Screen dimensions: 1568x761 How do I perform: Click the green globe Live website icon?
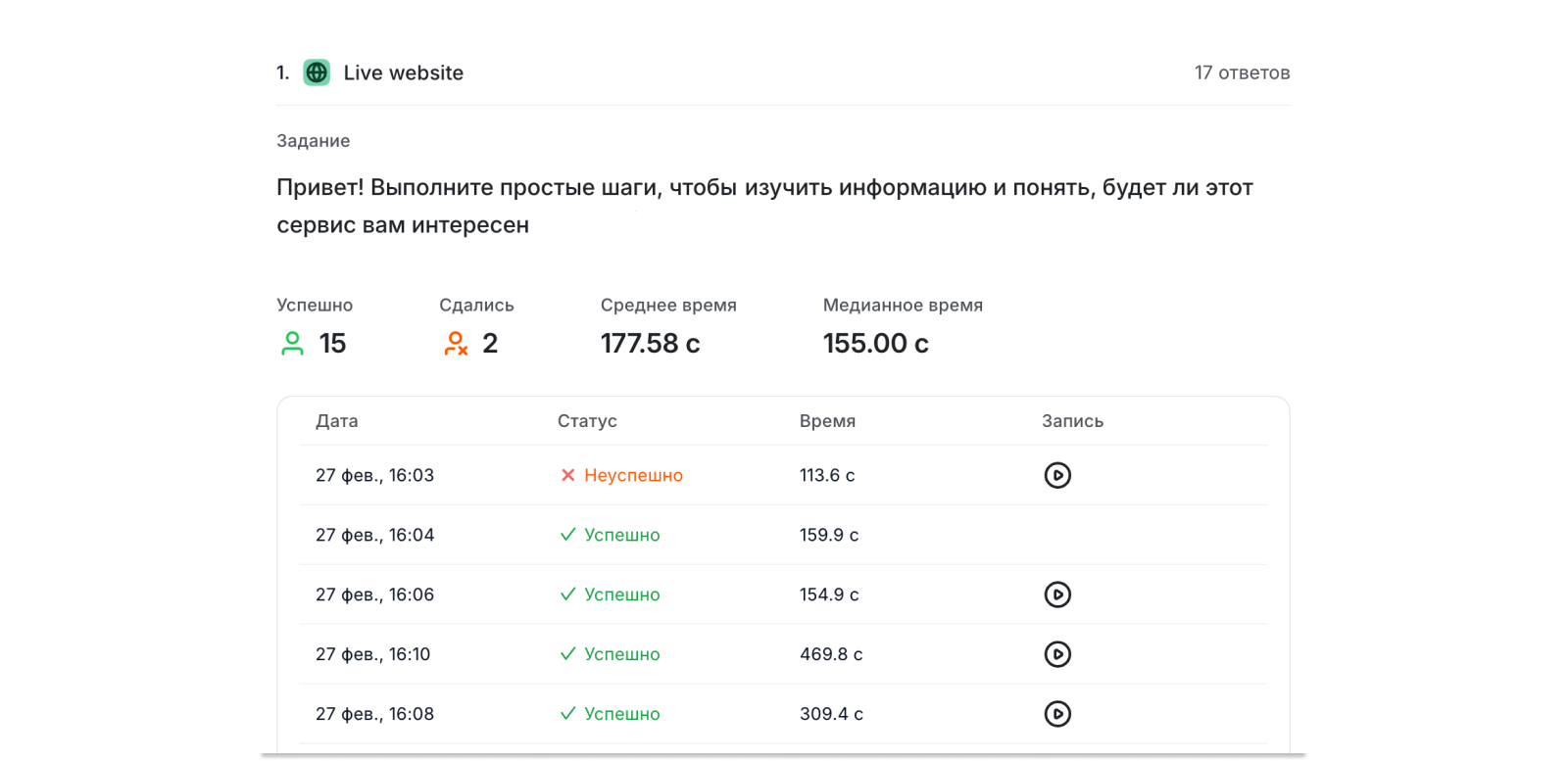point(317,72)
